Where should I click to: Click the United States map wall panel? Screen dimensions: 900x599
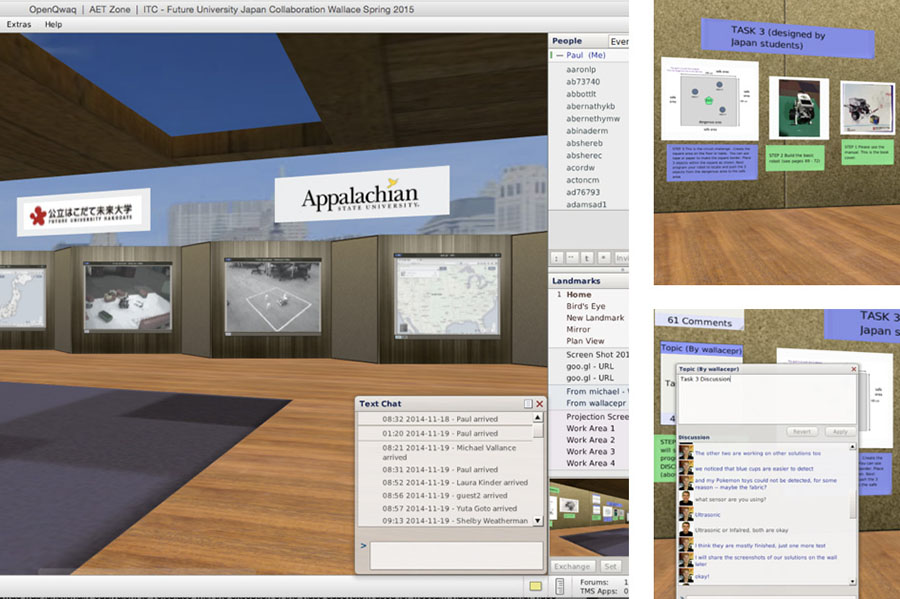click(447, 295)
